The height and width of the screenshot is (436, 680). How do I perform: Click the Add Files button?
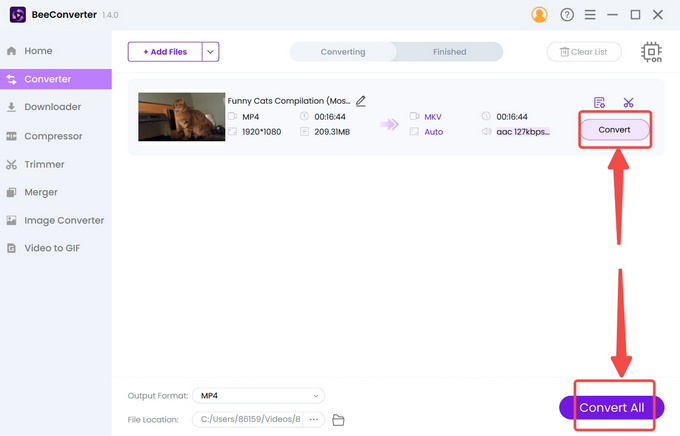tap(165, 52)
